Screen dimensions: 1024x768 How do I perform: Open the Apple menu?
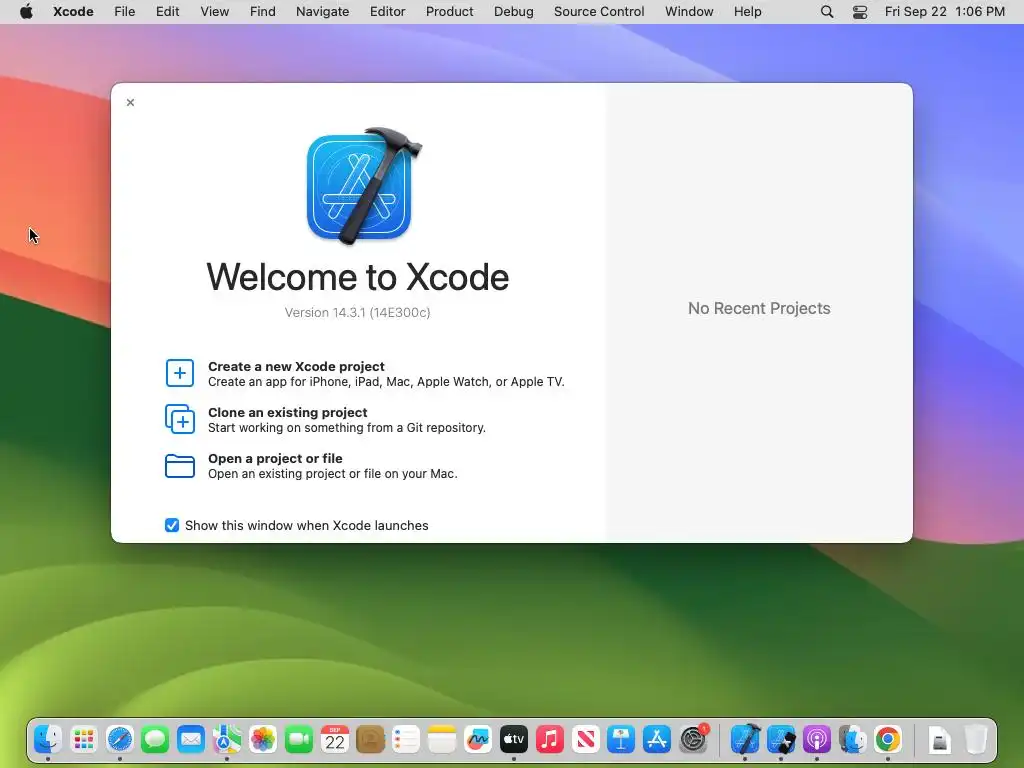(26, 12)
